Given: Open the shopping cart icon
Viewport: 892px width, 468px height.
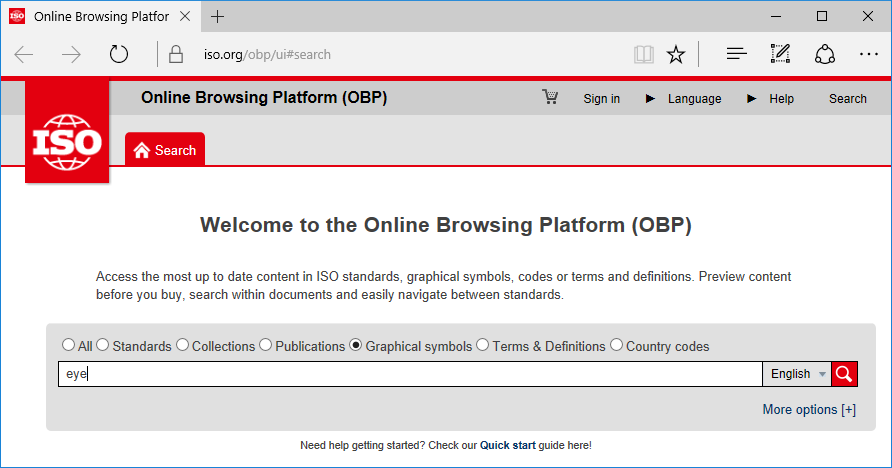Looking at the screenshot, I should [550, 97].
